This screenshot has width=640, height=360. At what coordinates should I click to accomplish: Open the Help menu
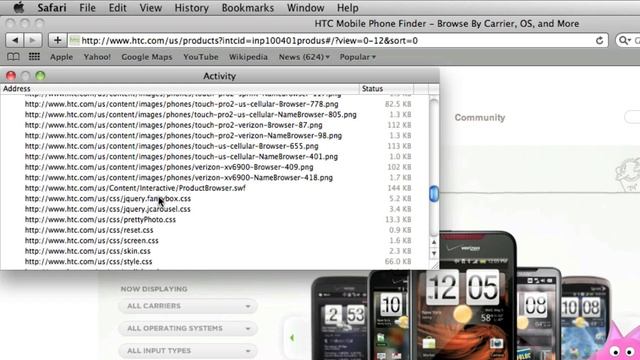tap(347, 8)
